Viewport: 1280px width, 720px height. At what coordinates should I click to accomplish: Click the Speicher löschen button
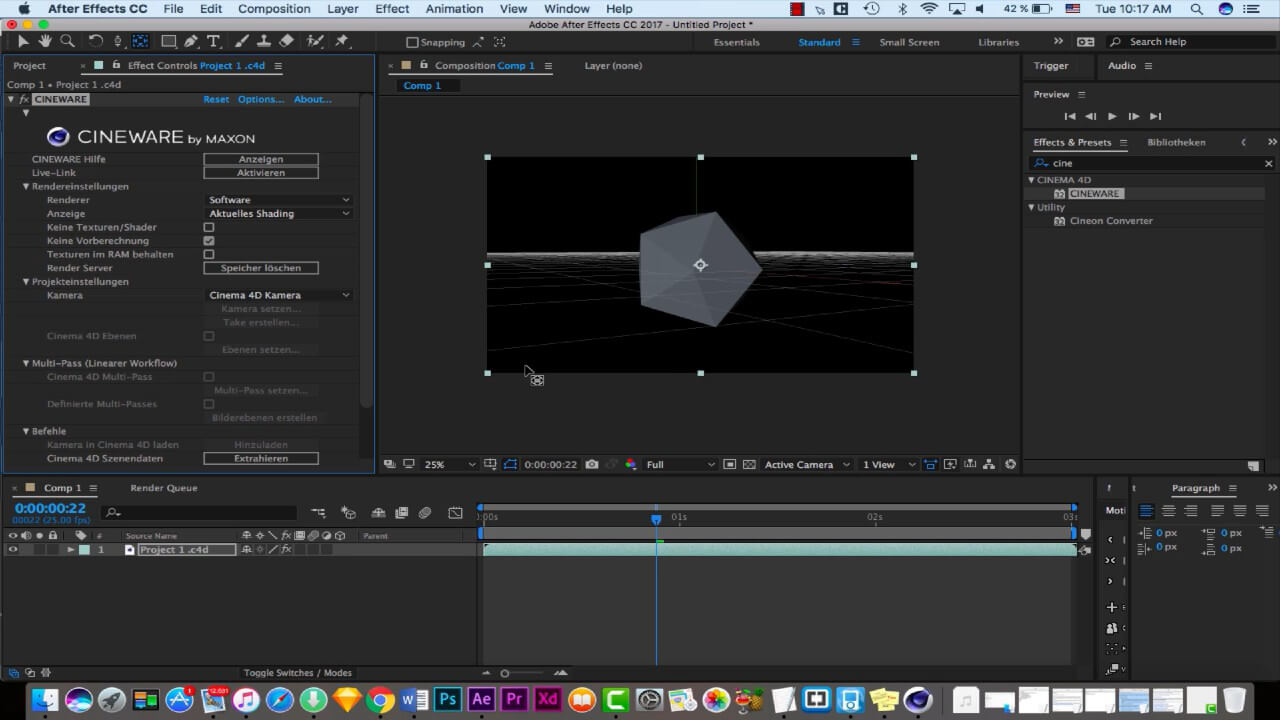(x=261, y=268)
